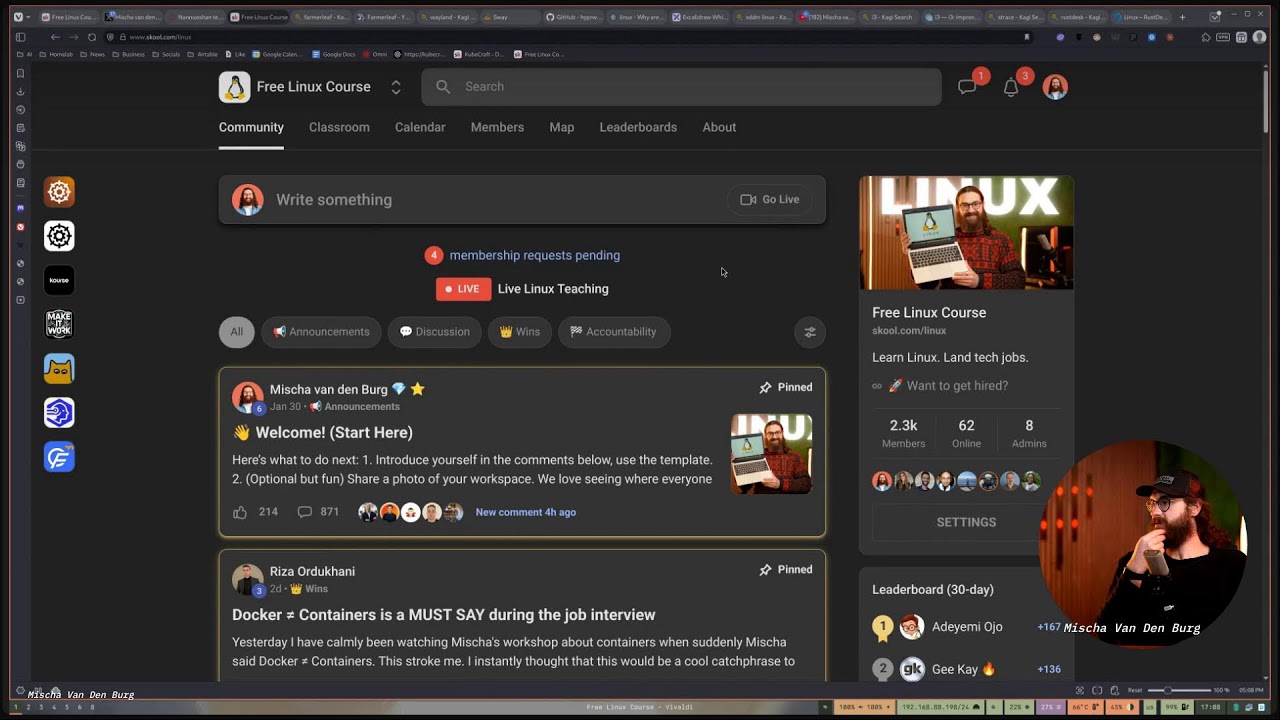This screenshot has width=1280, height=720.
Task: Go back to previous page
Action: [x=55, y=37]
